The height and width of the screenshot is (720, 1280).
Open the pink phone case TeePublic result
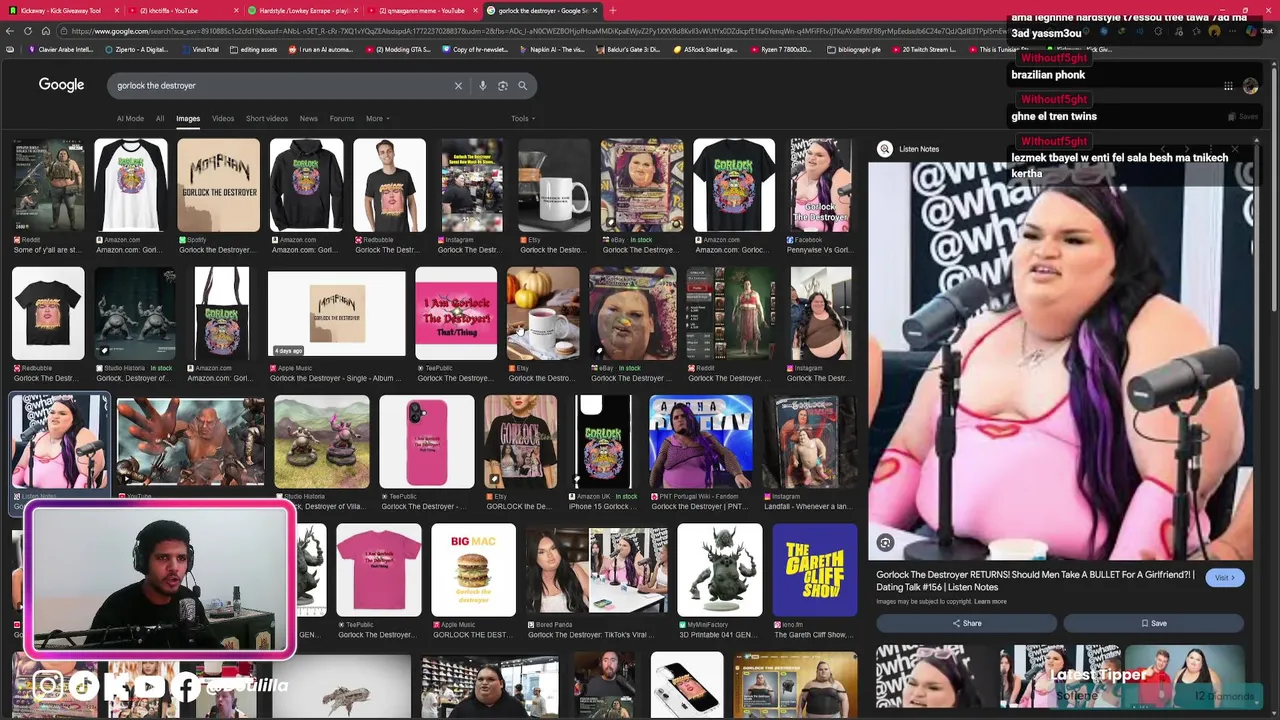tap(427, 442)
